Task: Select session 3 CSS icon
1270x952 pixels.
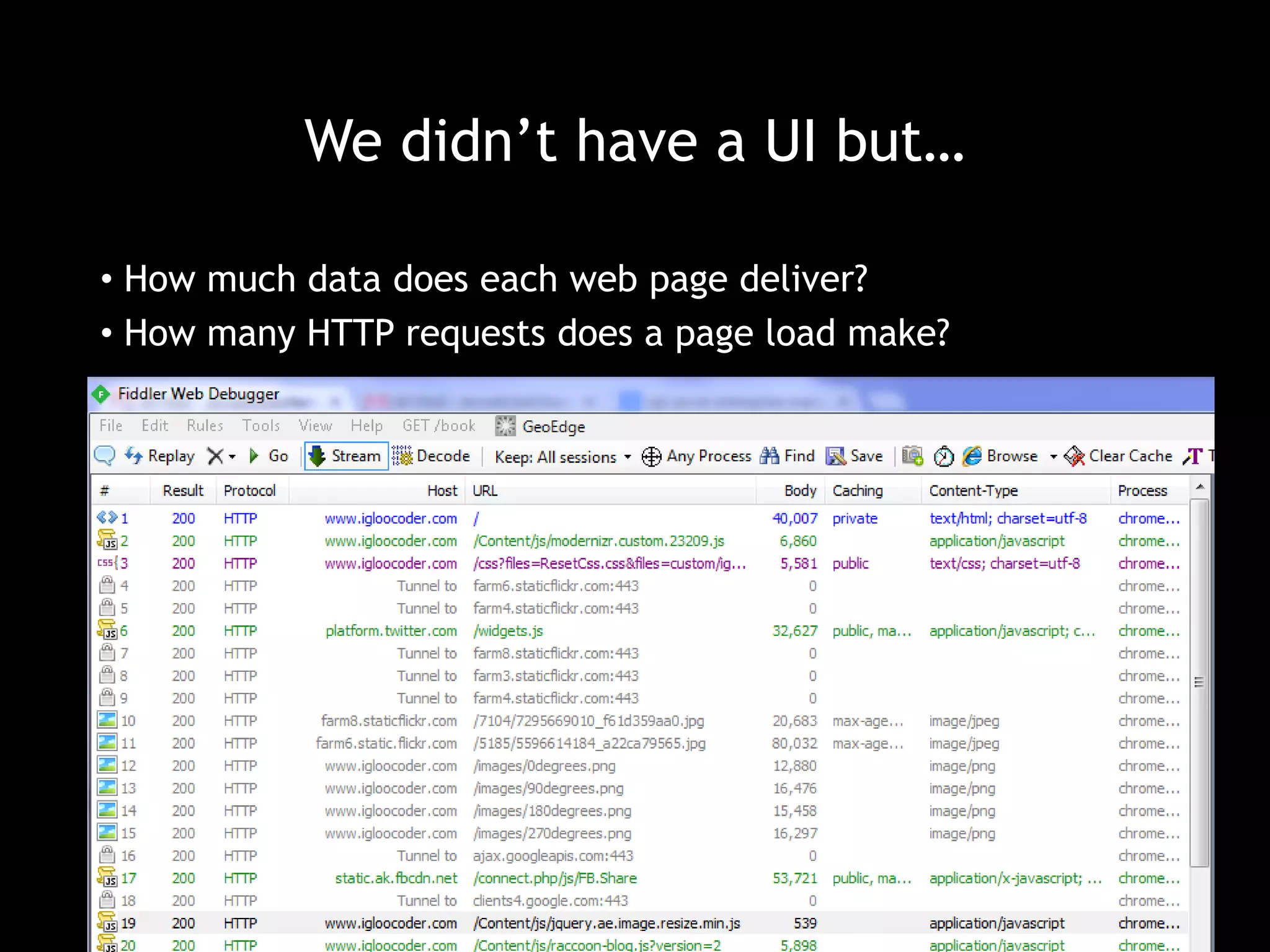Action: coord(107,563)
